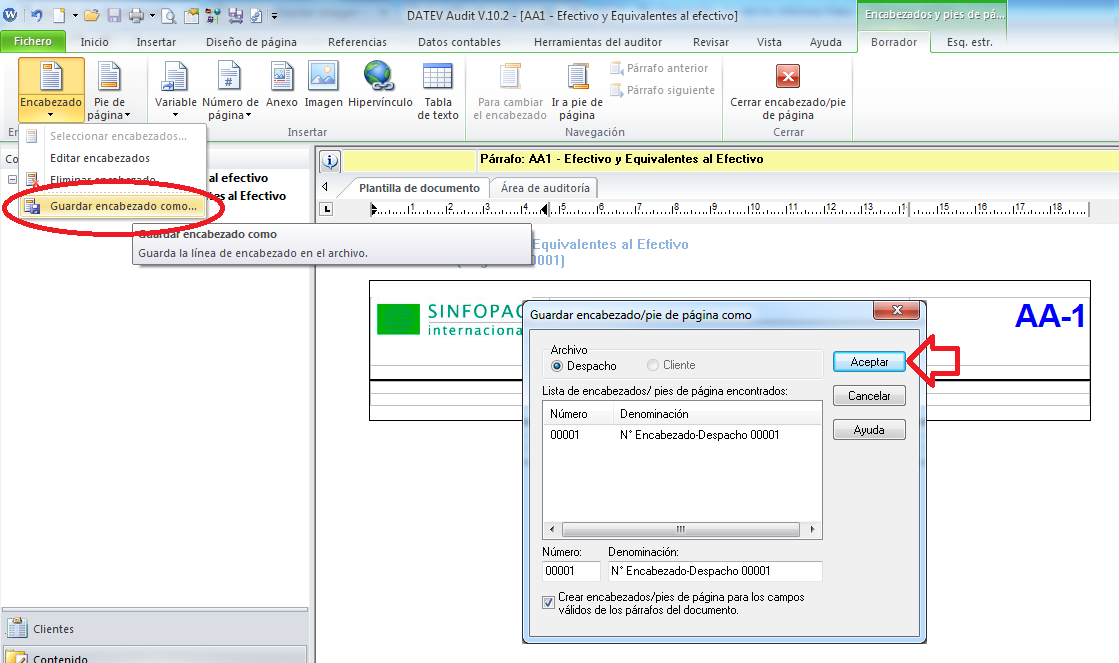Screen dimensions: 1119x663
Task: Insert an Imagen
Action: coord(323,85)
